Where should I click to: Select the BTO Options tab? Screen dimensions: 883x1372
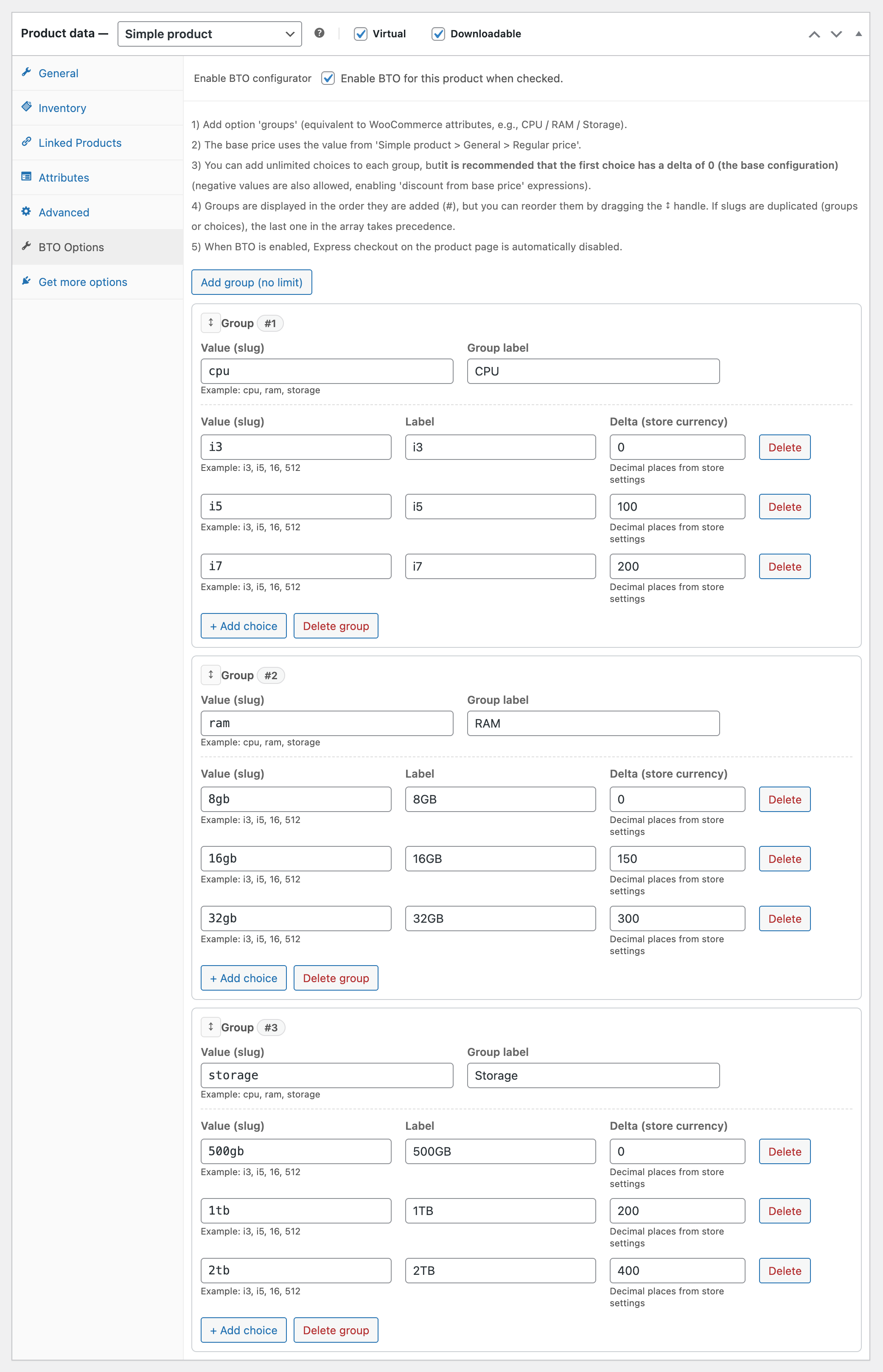pos(71,247)
